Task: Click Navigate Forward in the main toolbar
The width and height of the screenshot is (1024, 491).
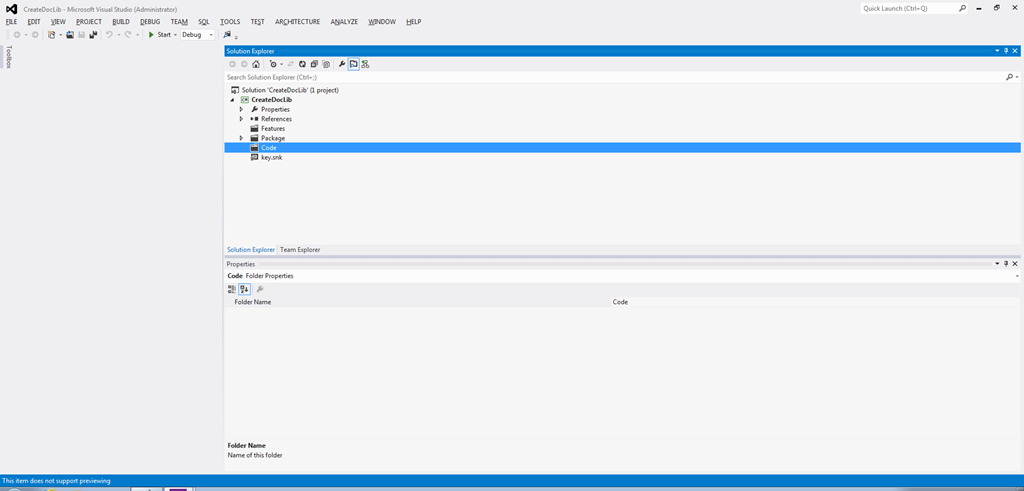Action: pos(35,35)
